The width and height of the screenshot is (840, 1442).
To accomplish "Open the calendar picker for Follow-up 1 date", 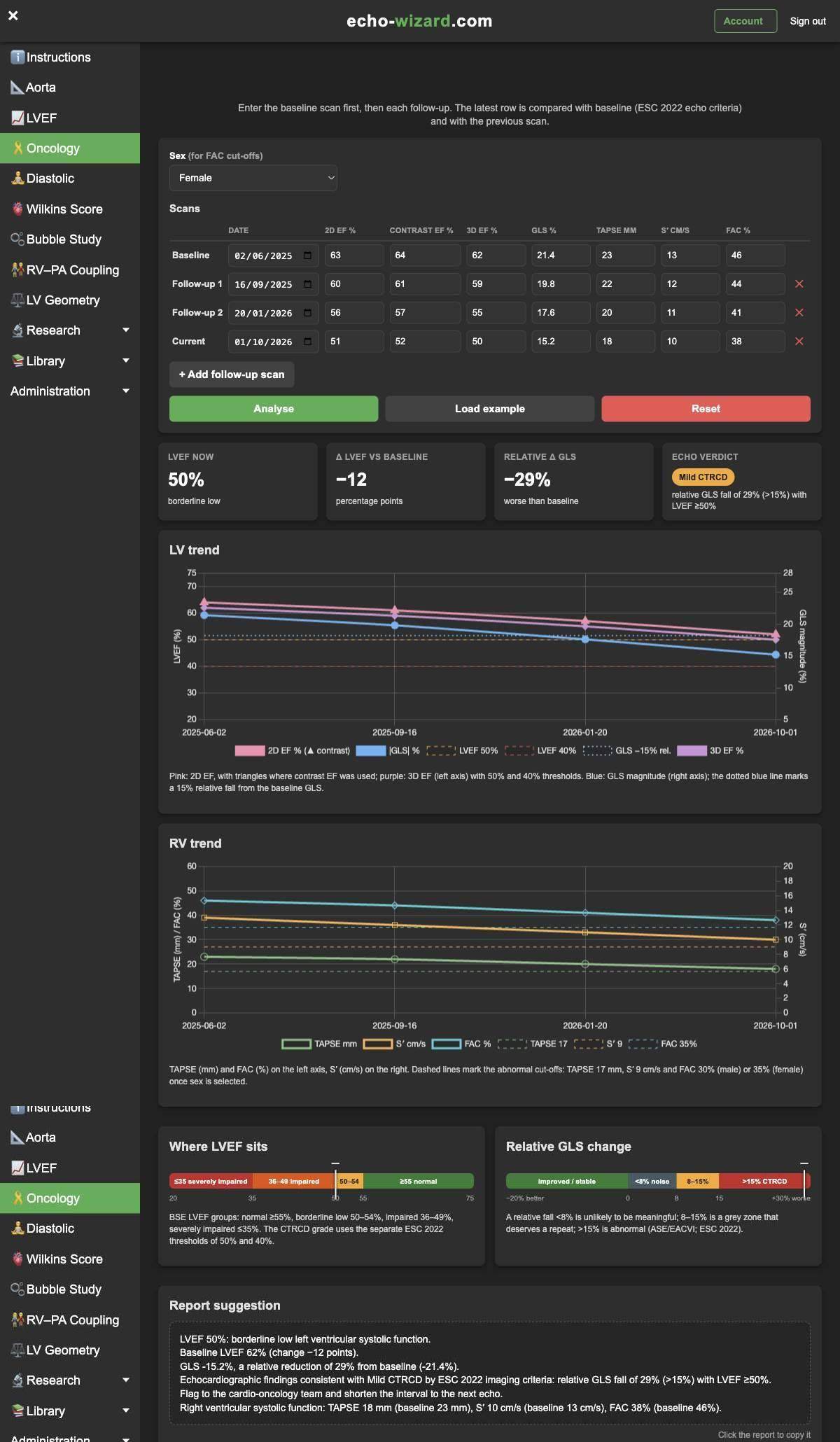I will pyautogui.click(x=307, y=284).
